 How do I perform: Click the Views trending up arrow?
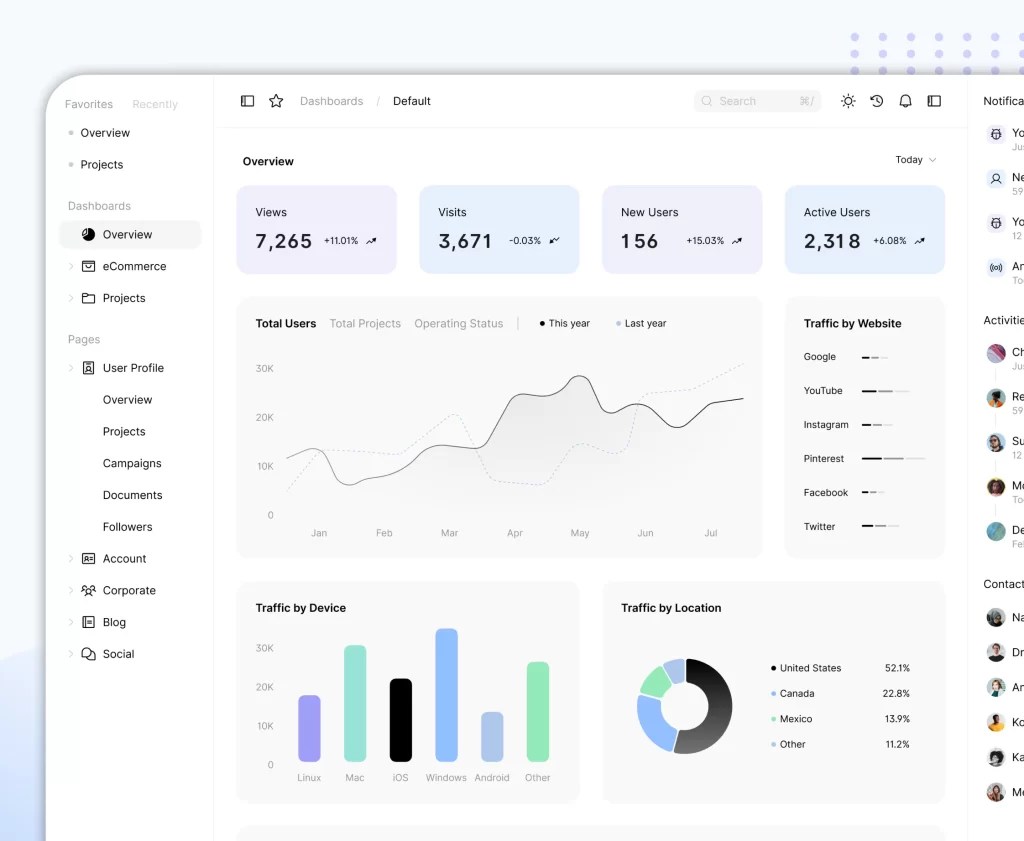[372, 241]
